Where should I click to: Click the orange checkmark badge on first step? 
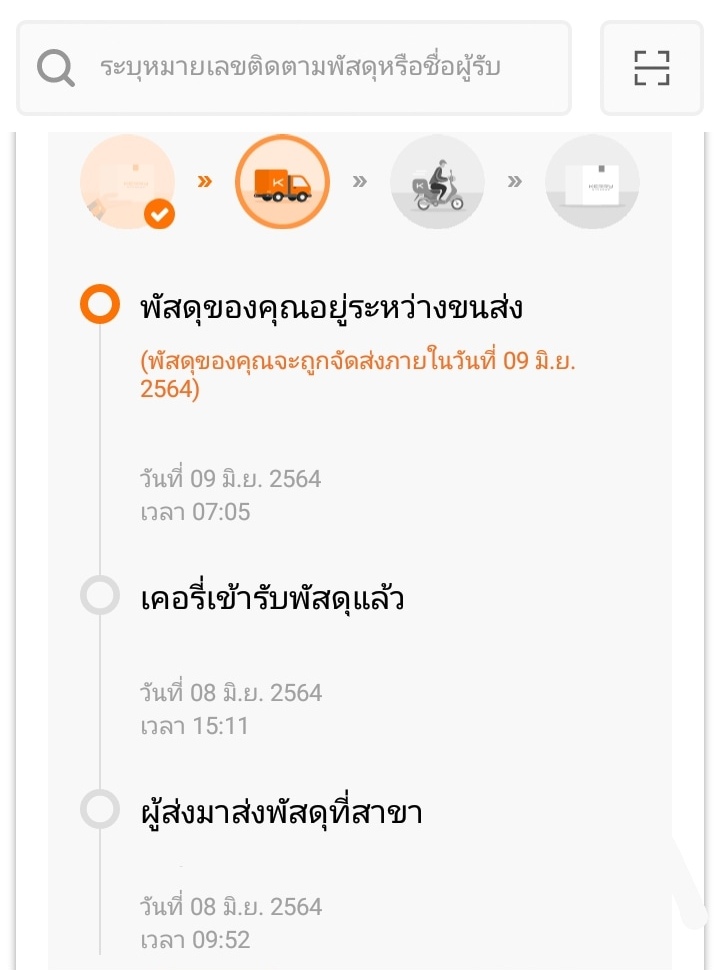pos(159,213)
